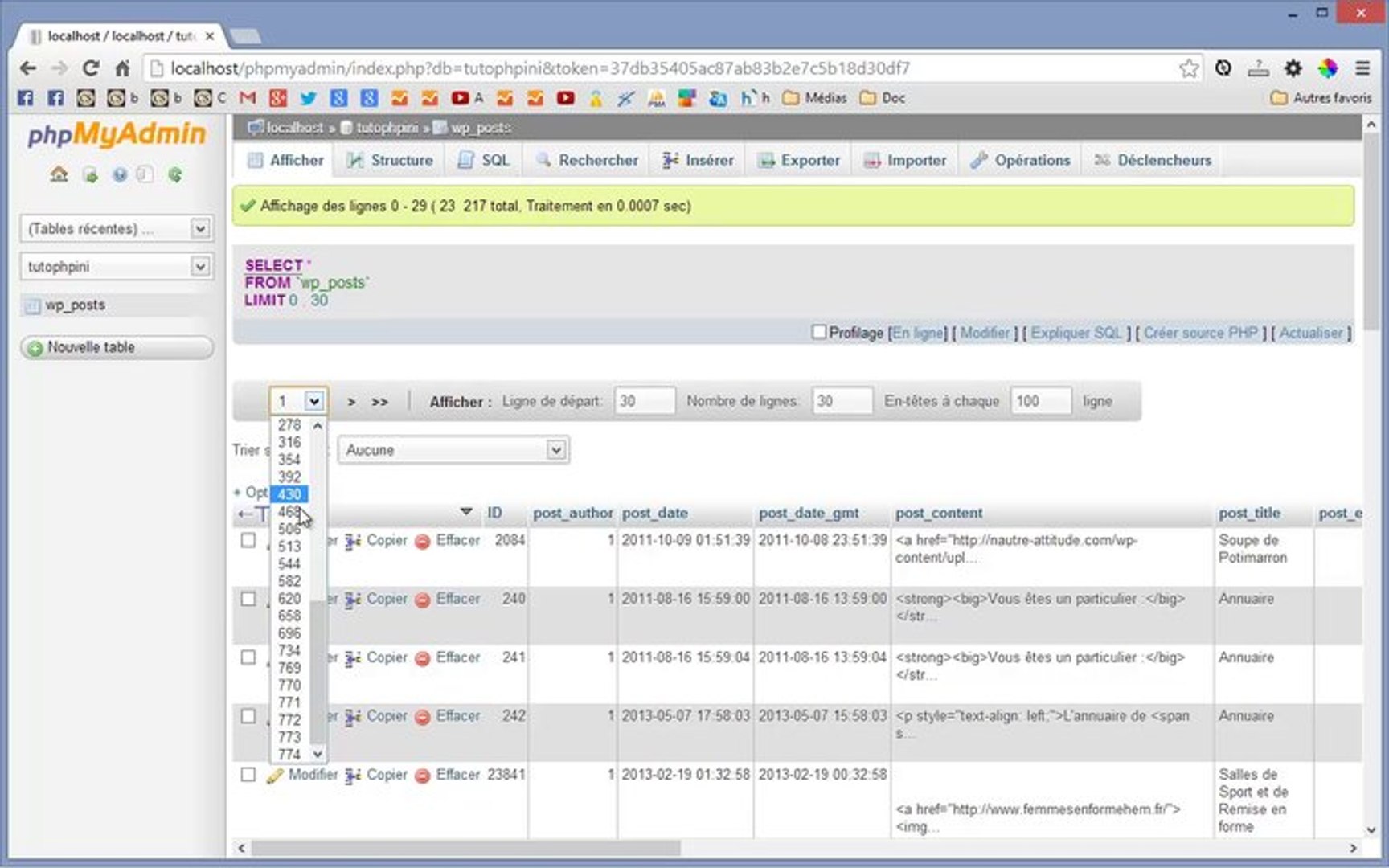Click the Actualiser link

[x=1311, y=333]
